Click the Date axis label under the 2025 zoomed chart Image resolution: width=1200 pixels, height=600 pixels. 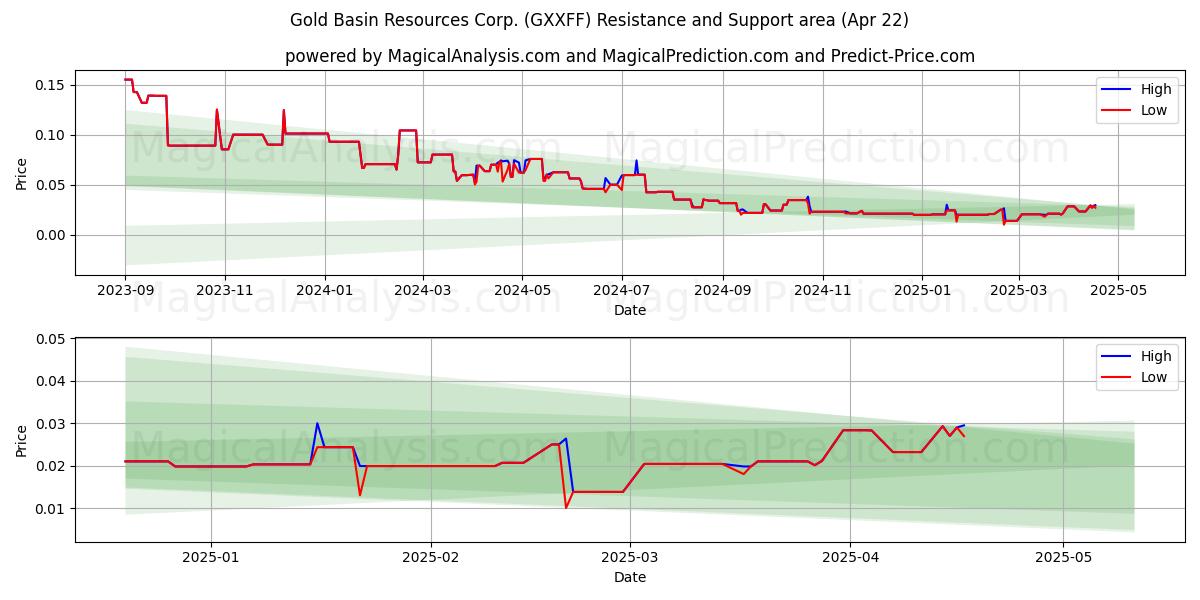630,578
